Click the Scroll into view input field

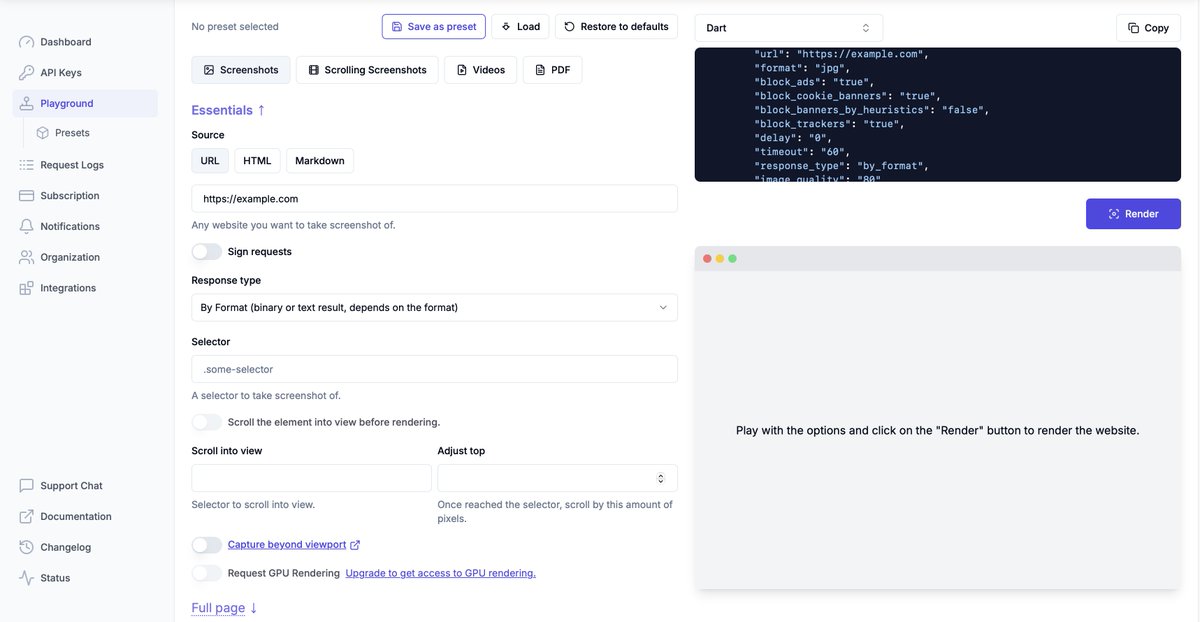(311, 478)
